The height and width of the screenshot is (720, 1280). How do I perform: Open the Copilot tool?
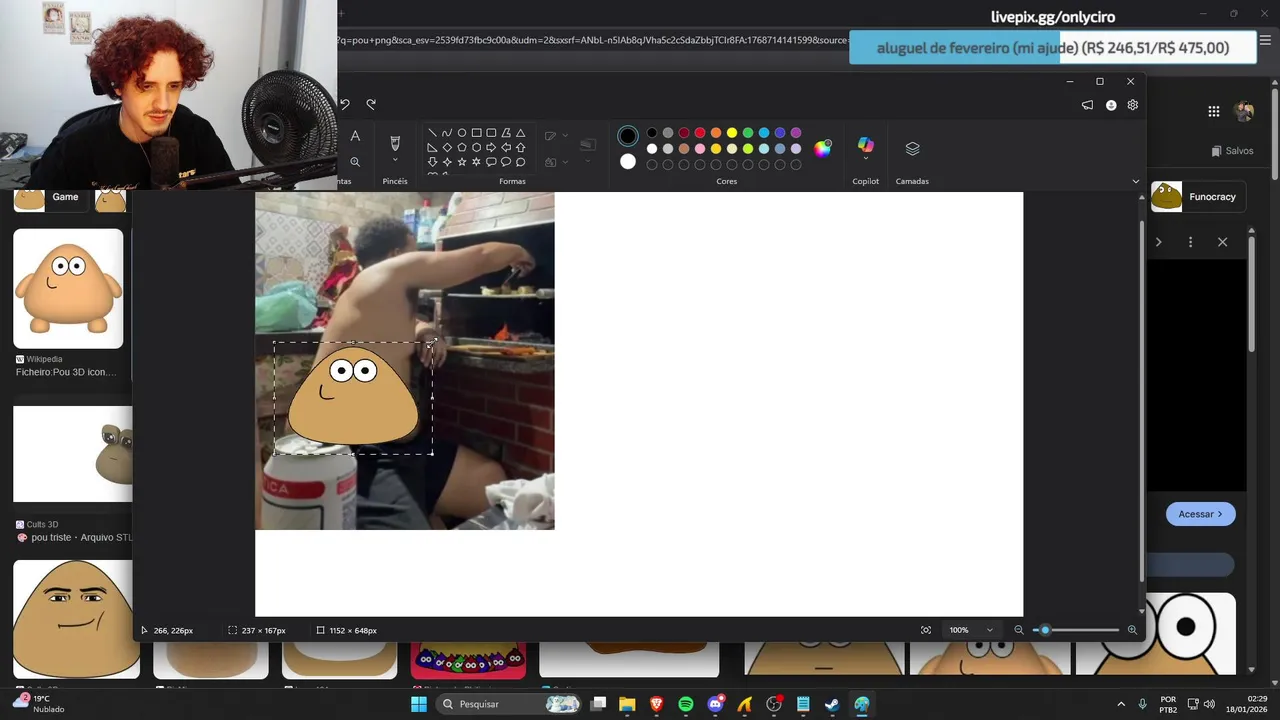(x=866, y=145)
